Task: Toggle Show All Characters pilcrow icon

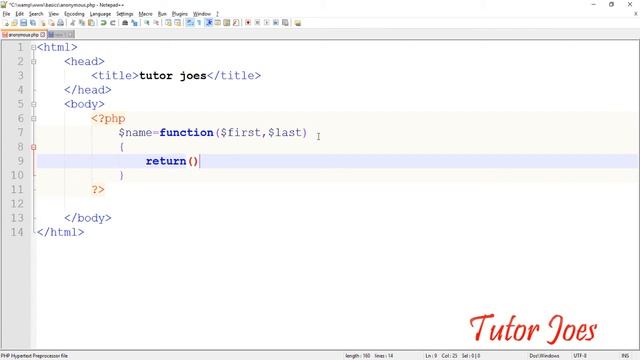Action: click(199, 23)
